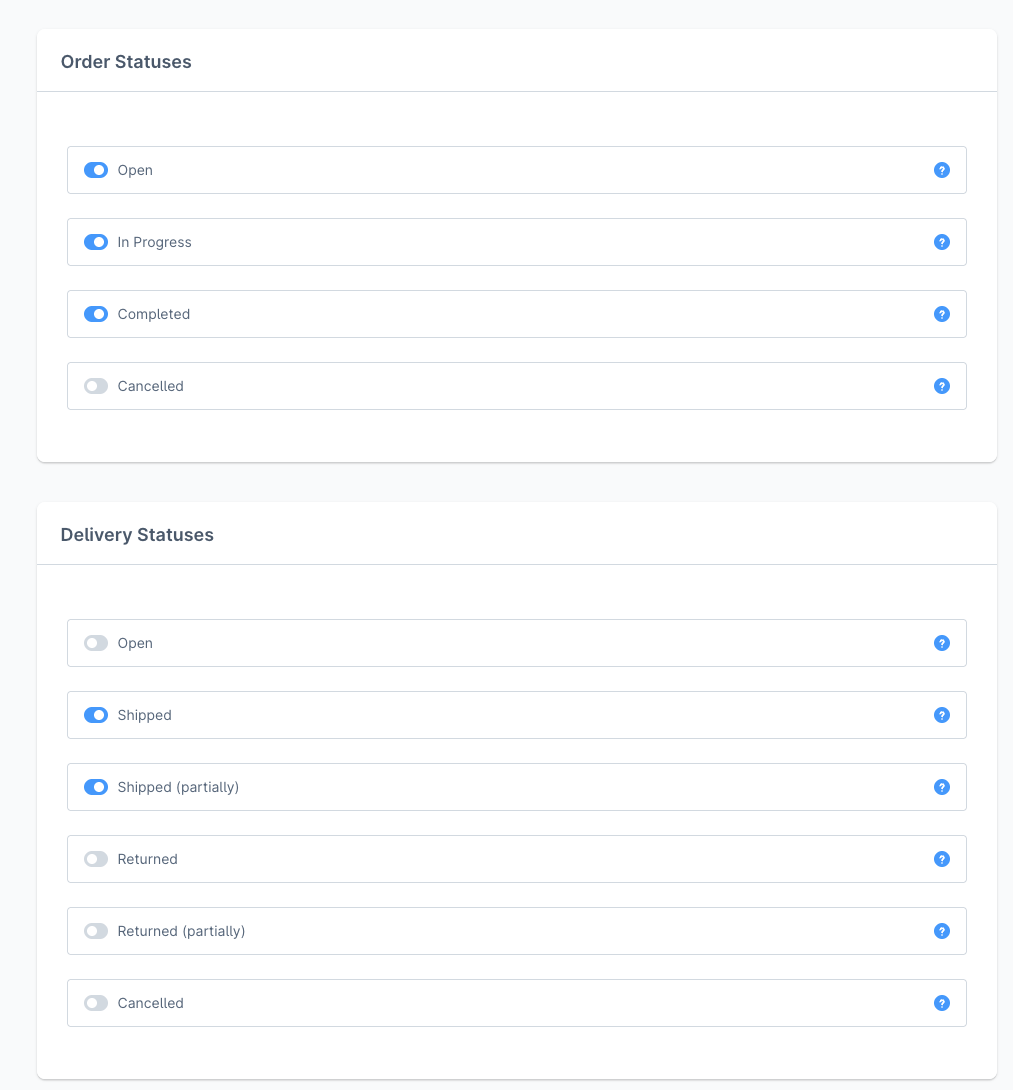Open help for Shipped (partially) status
This screenshot has width=1013, height=1090.
pos(941,787)
